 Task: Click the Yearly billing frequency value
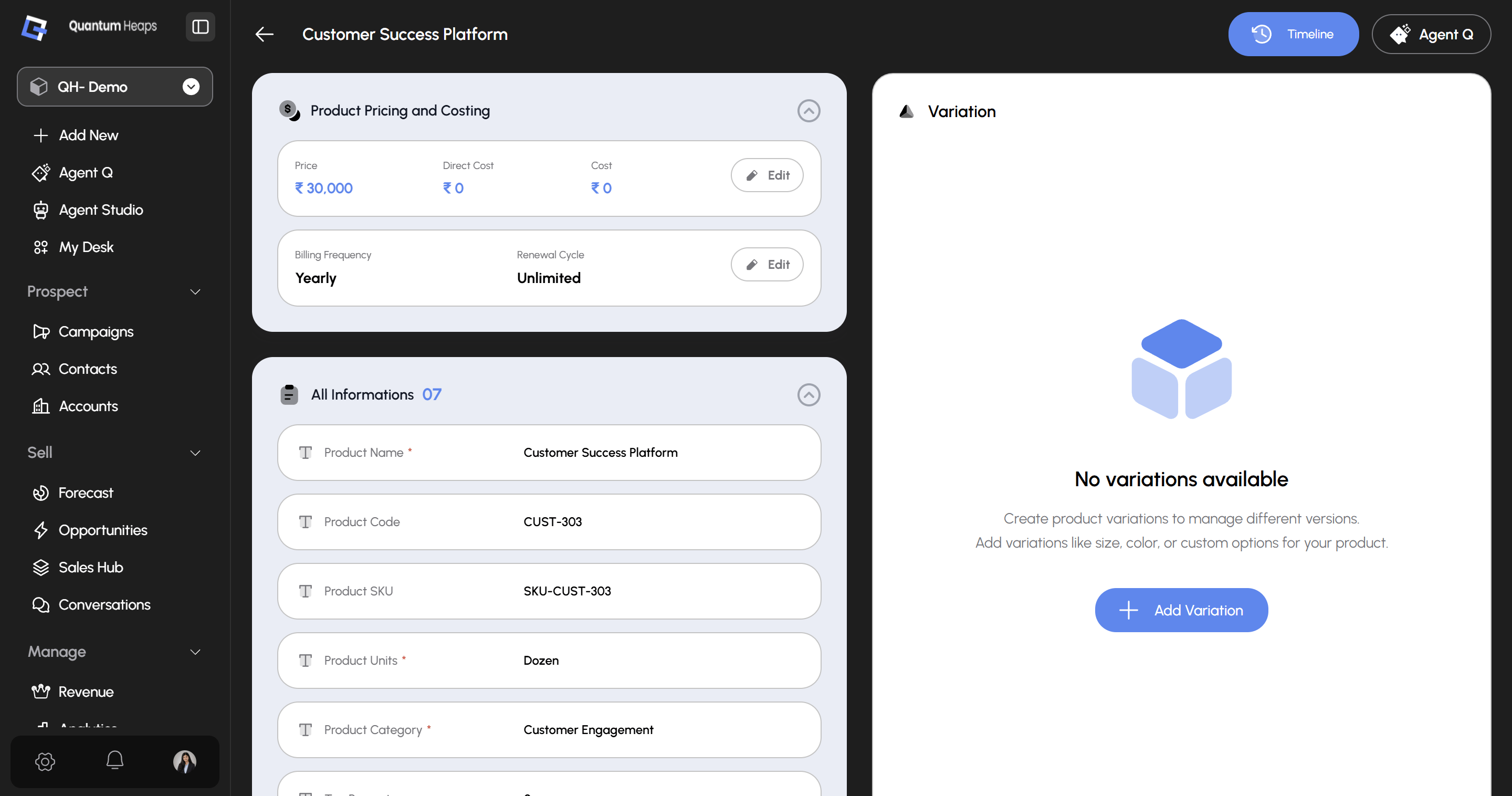click(316, 278)
